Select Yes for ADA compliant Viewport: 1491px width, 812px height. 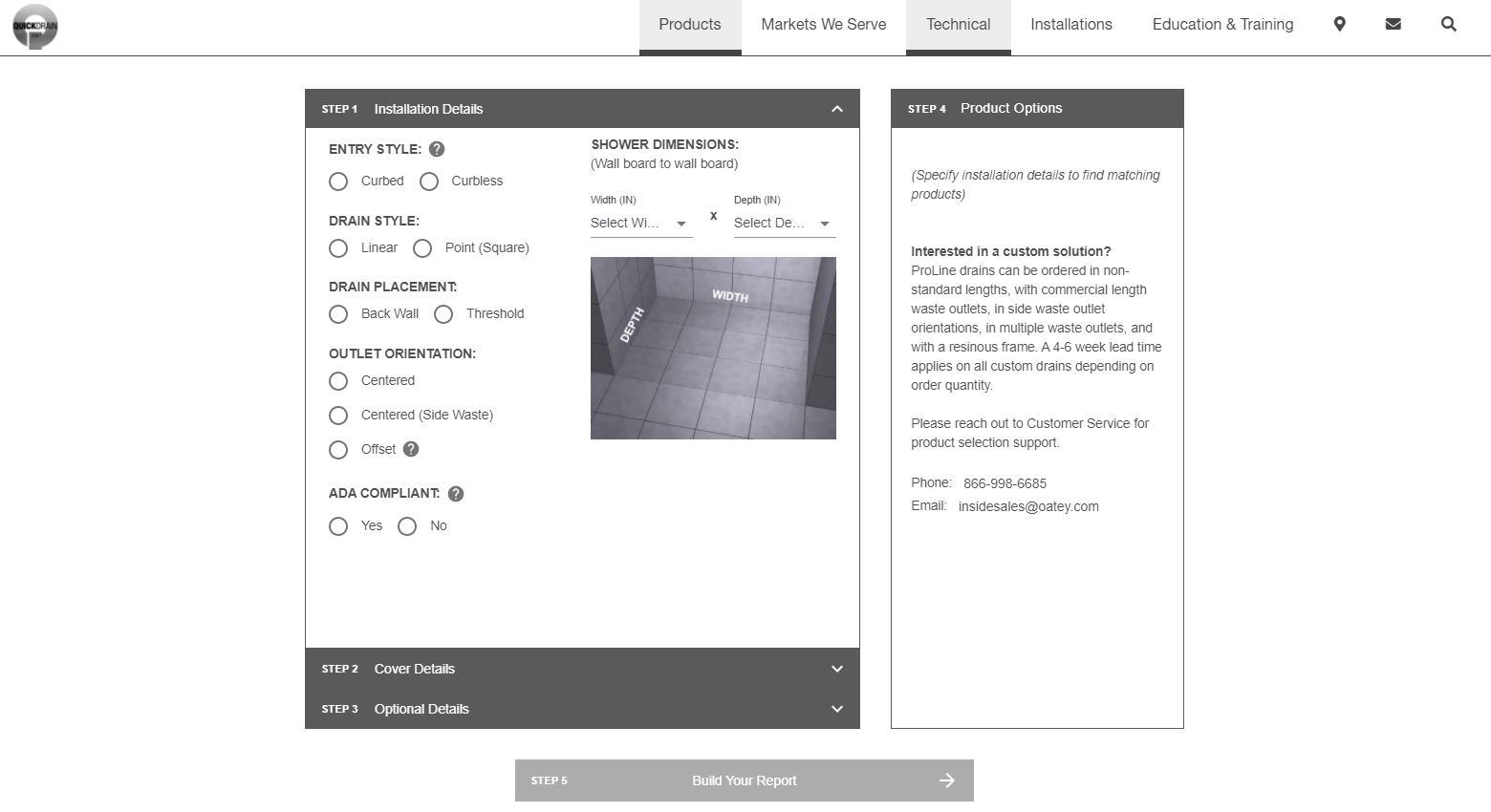pos(338,526)
